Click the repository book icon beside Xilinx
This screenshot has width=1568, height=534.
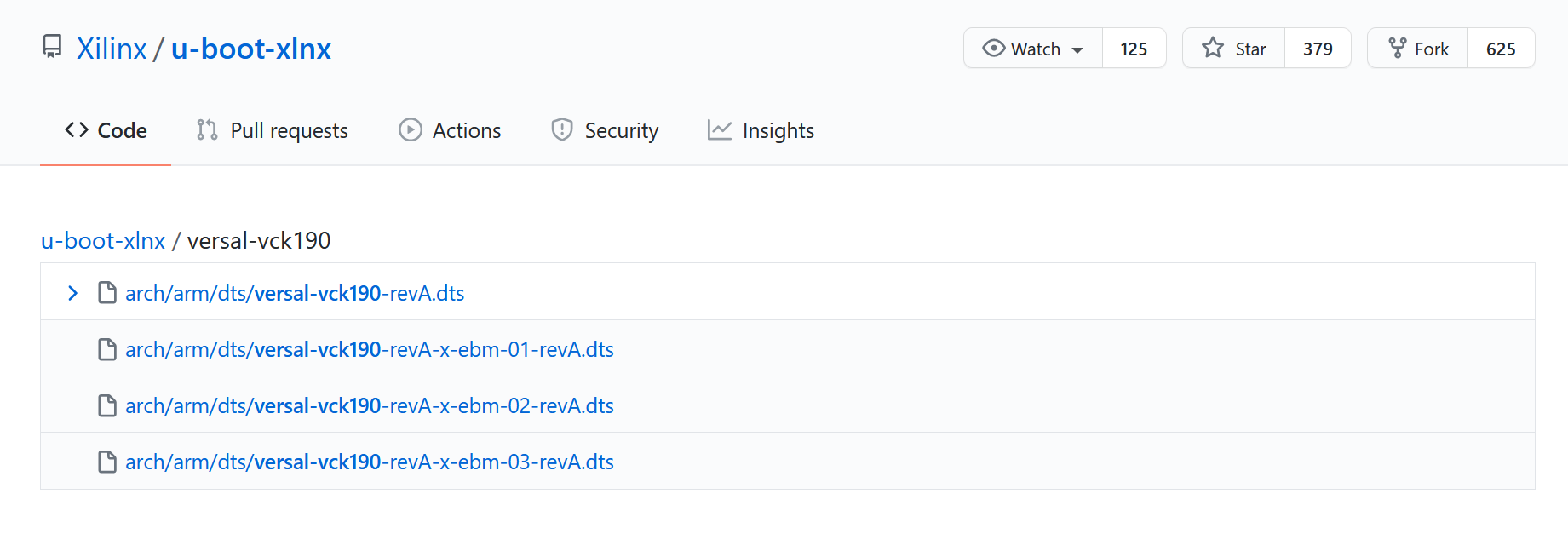pos(52,47)
